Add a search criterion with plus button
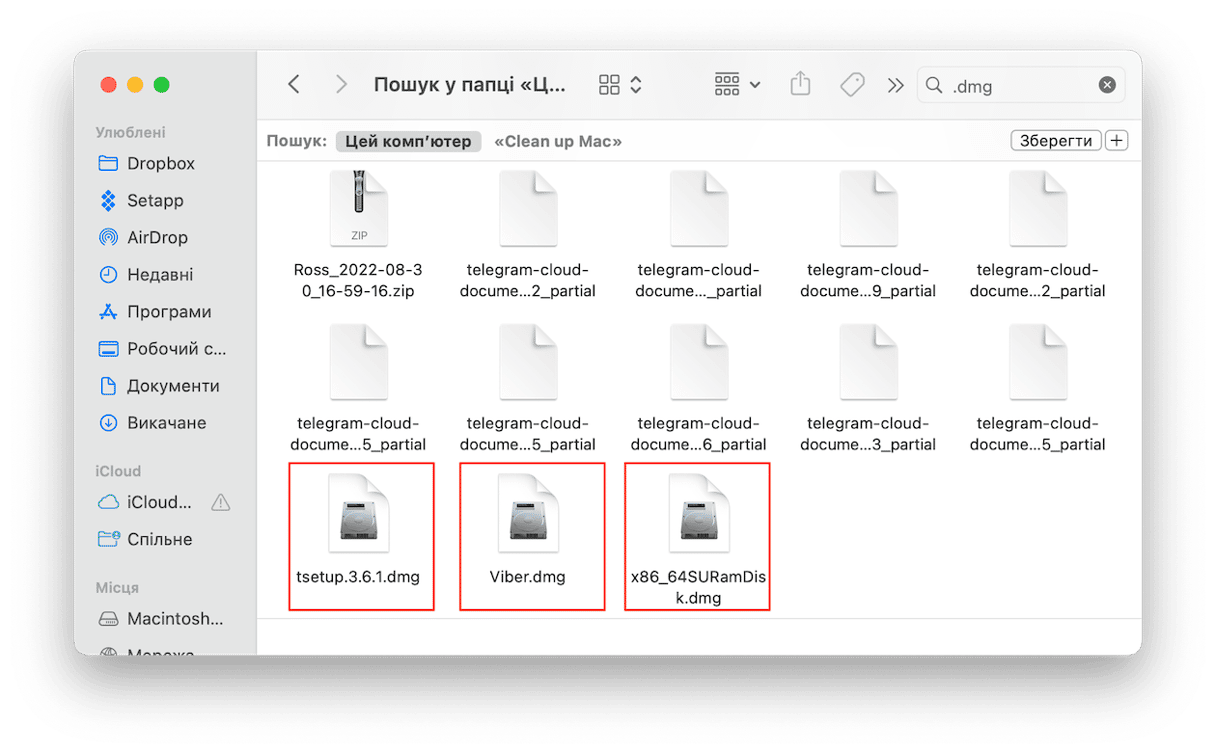1216x753 pixels. click(1116, 141)
